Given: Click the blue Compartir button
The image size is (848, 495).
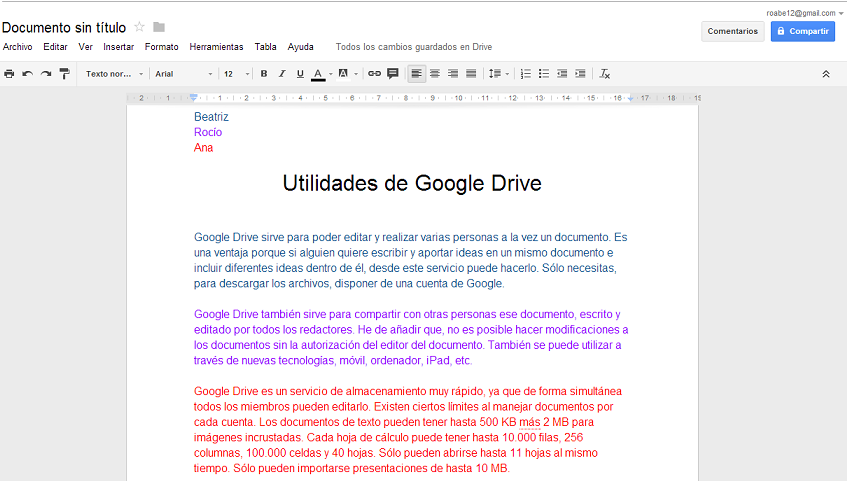Looking at the screenshot, I should coord(803,31).
